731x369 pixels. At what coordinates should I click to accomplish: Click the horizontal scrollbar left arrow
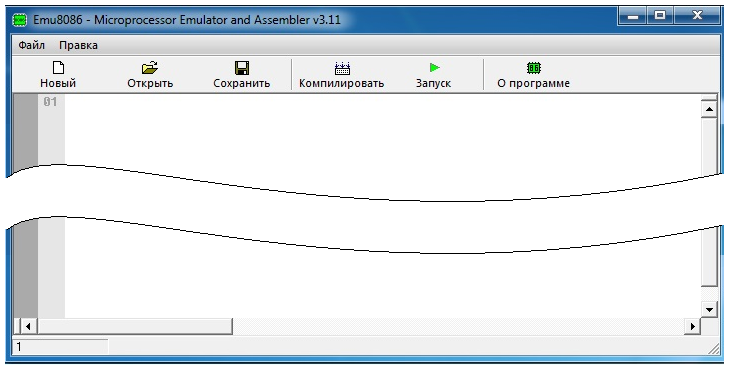tap(28, 326)
